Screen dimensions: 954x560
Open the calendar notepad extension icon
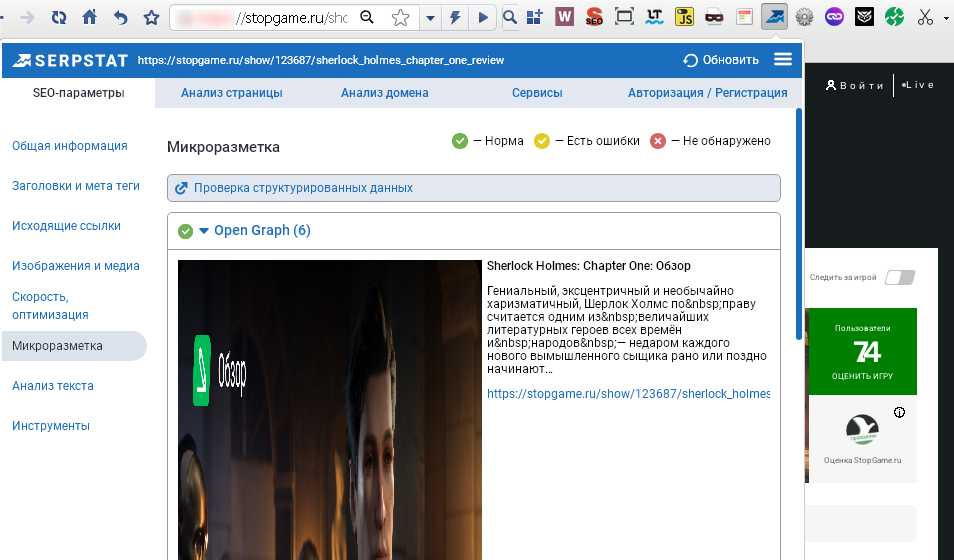[x=744, y=17]
